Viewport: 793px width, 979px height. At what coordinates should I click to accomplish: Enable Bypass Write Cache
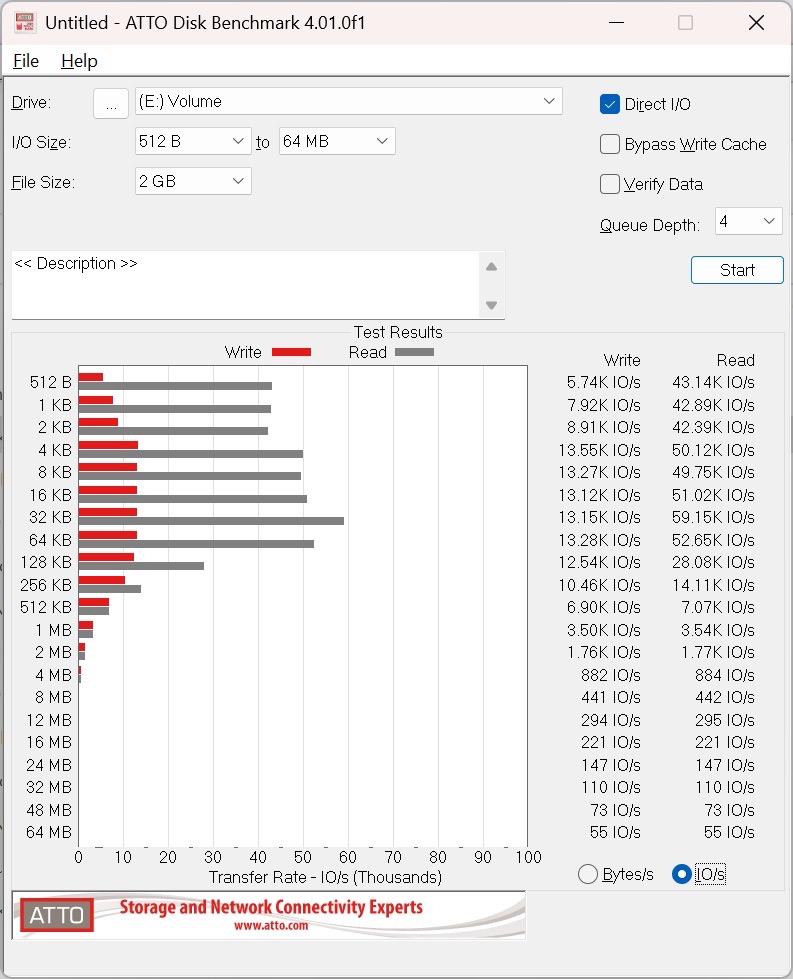click(610, 144)
